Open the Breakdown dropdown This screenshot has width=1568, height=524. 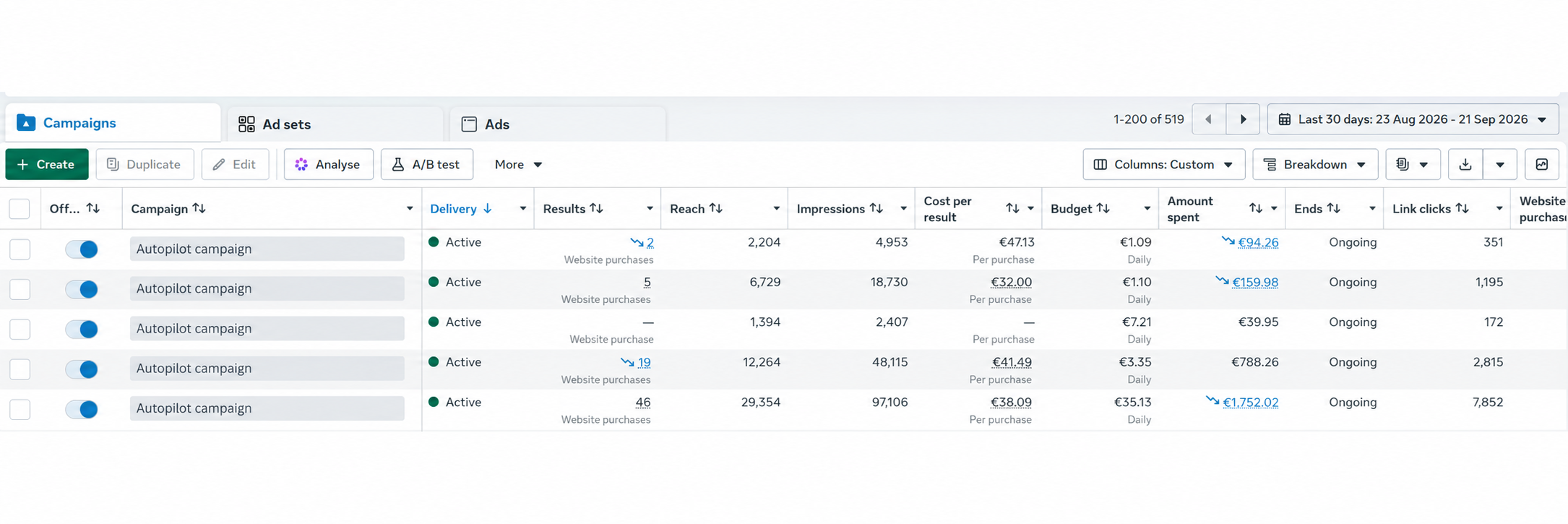point(1315,164)
